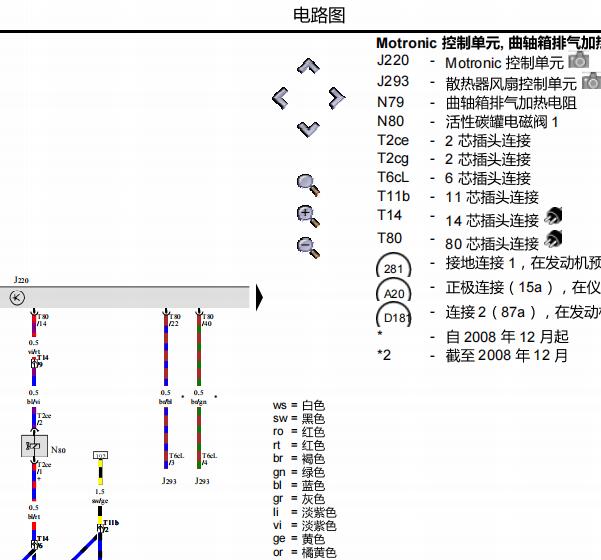Click the D181 connection symbol

tap(394, 315)
